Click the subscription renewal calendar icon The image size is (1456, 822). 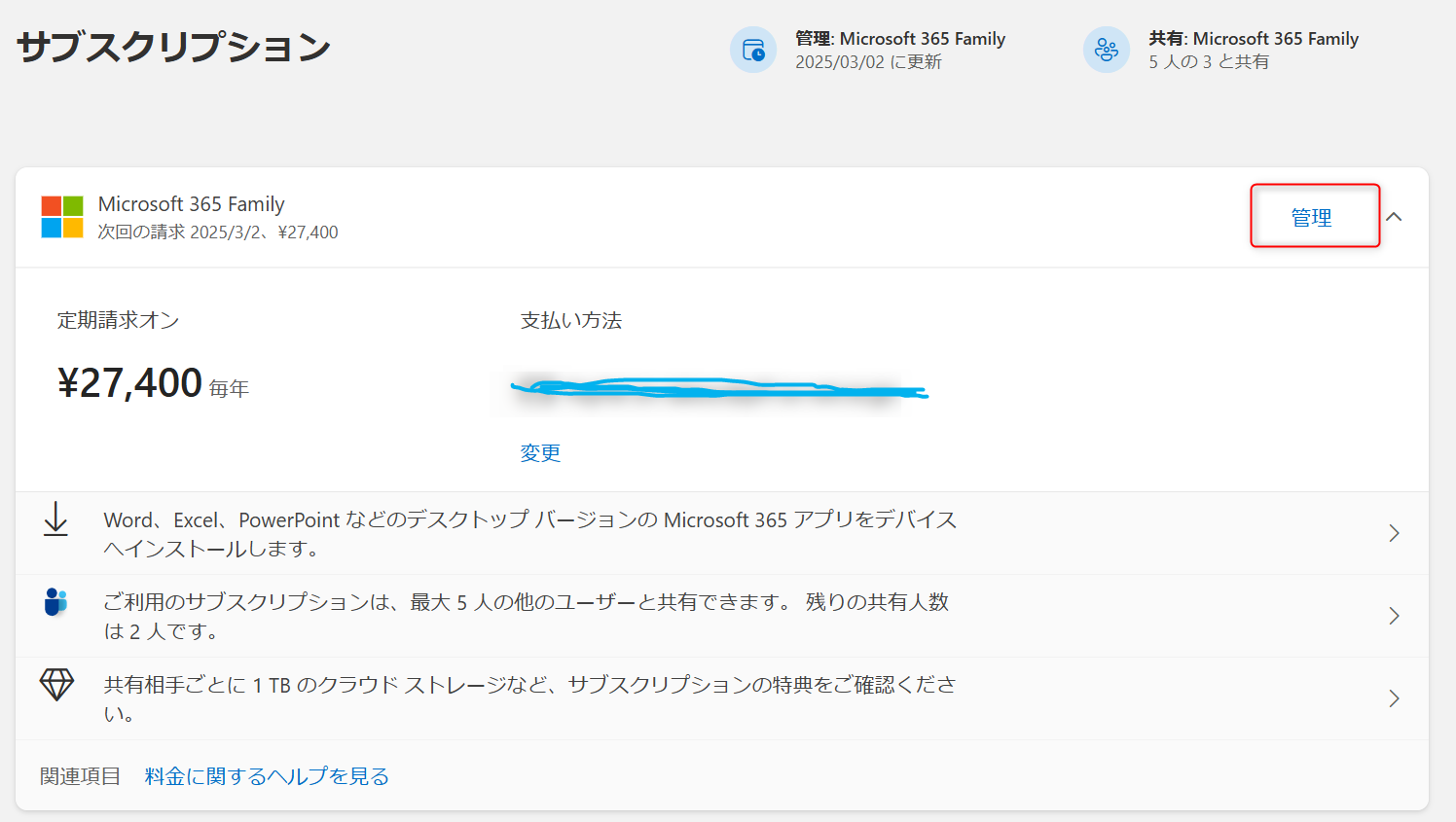[753, 50]
